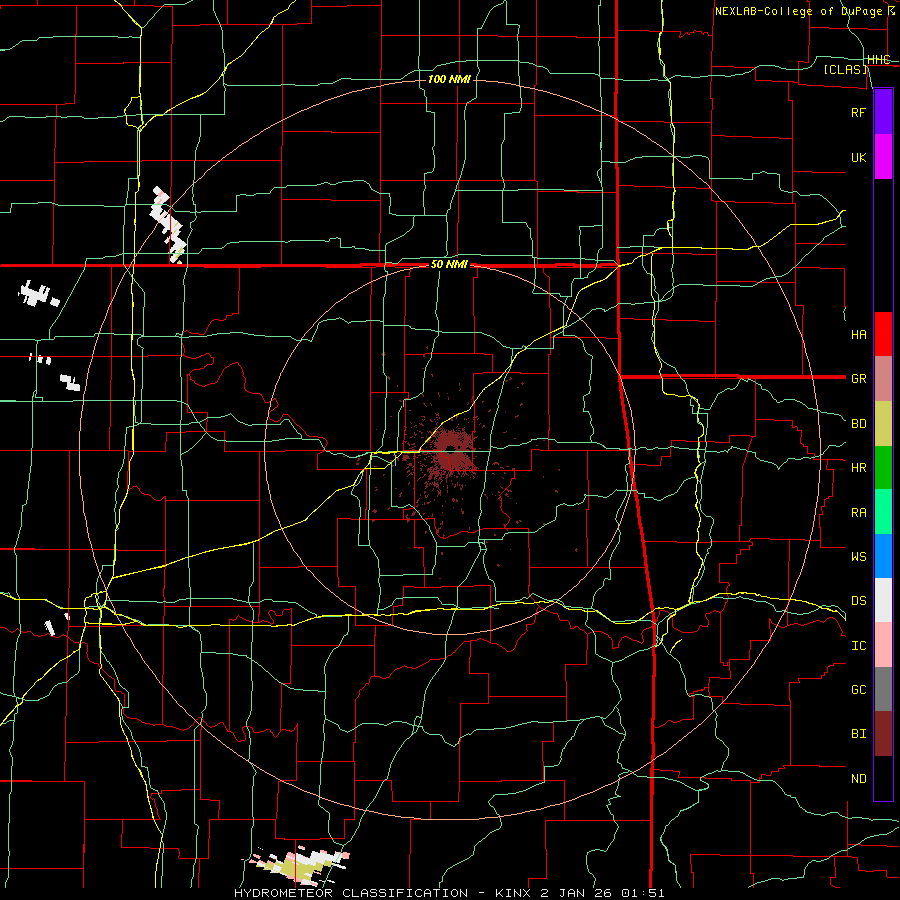The height and width of the screenshot is (900, 900).
Task: Click the 'HYDROMETEOR CLASSIFICATION' title text
Action: click(351, 893)
